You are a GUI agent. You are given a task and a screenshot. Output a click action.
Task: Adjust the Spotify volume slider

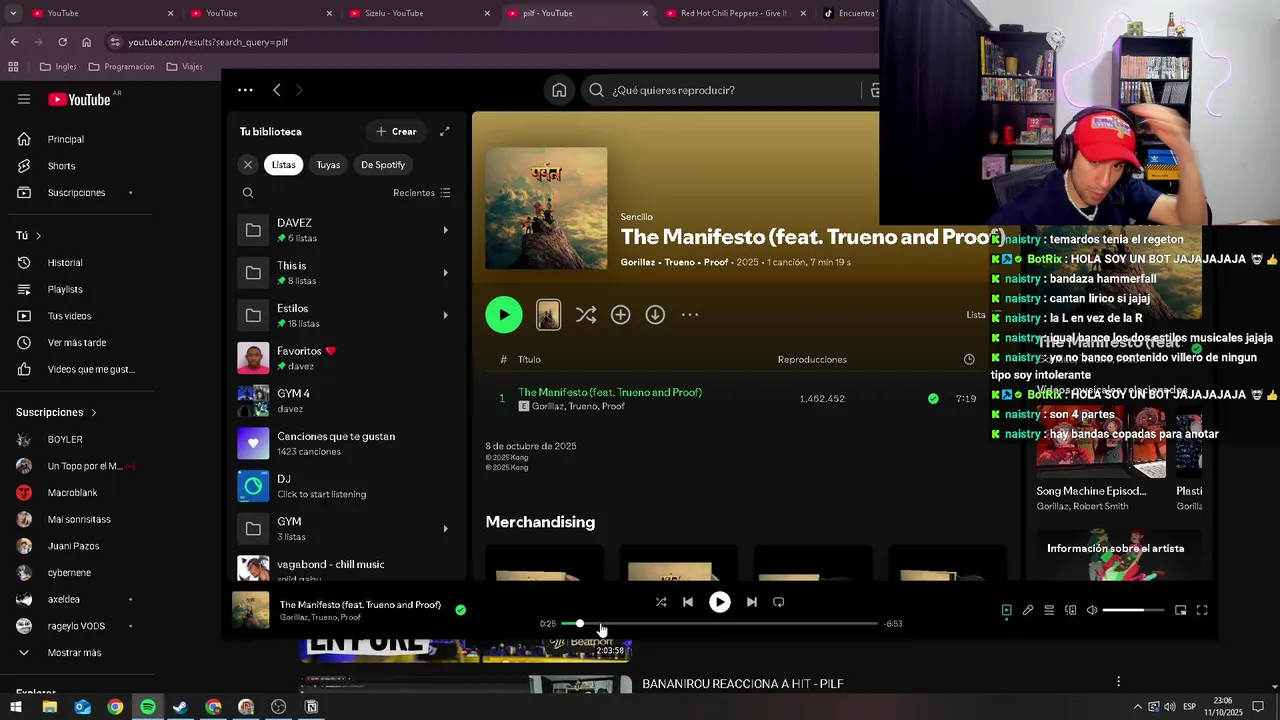(1133, 610)
